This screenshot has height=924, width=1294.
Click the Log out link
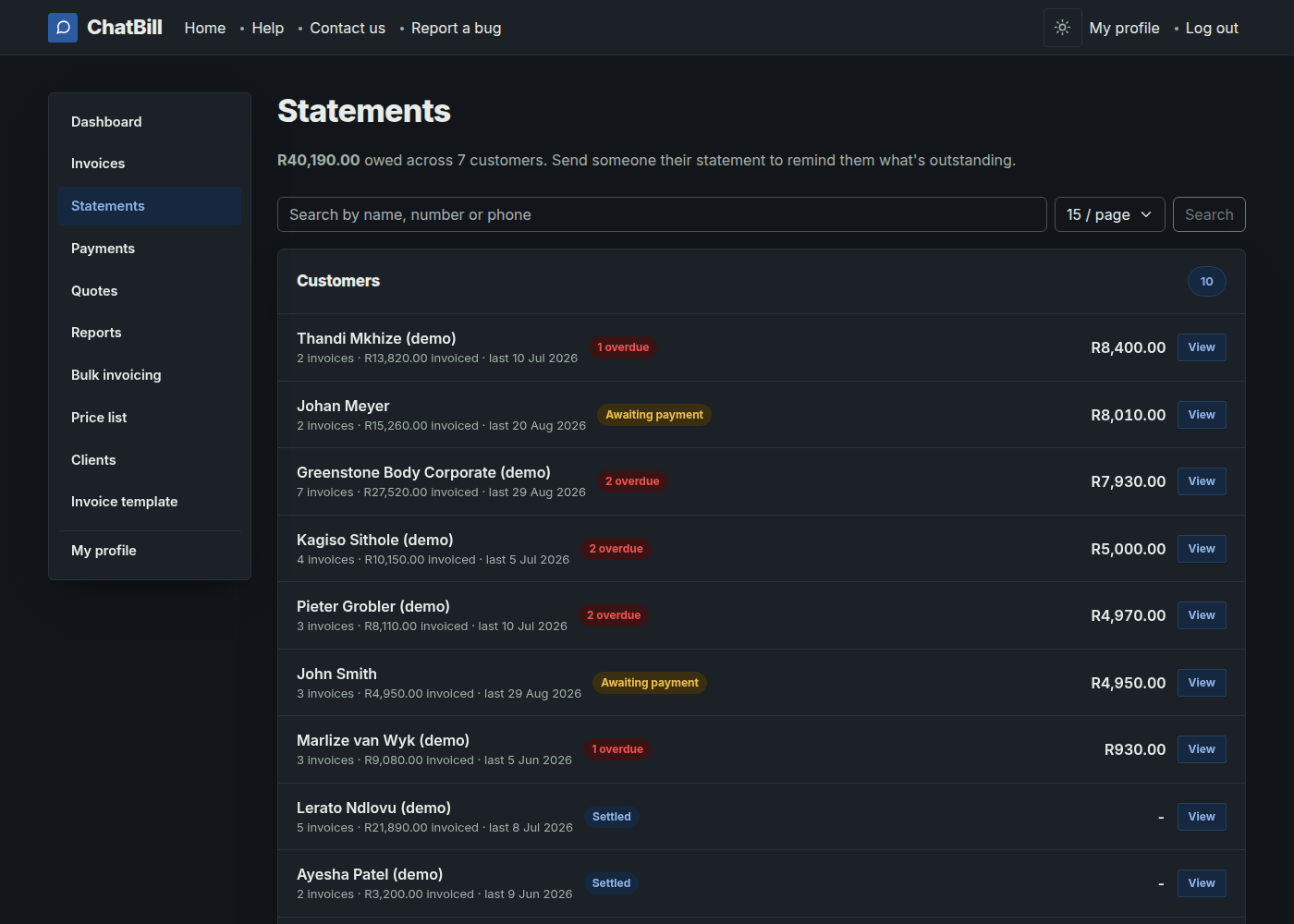(1212, 28)
